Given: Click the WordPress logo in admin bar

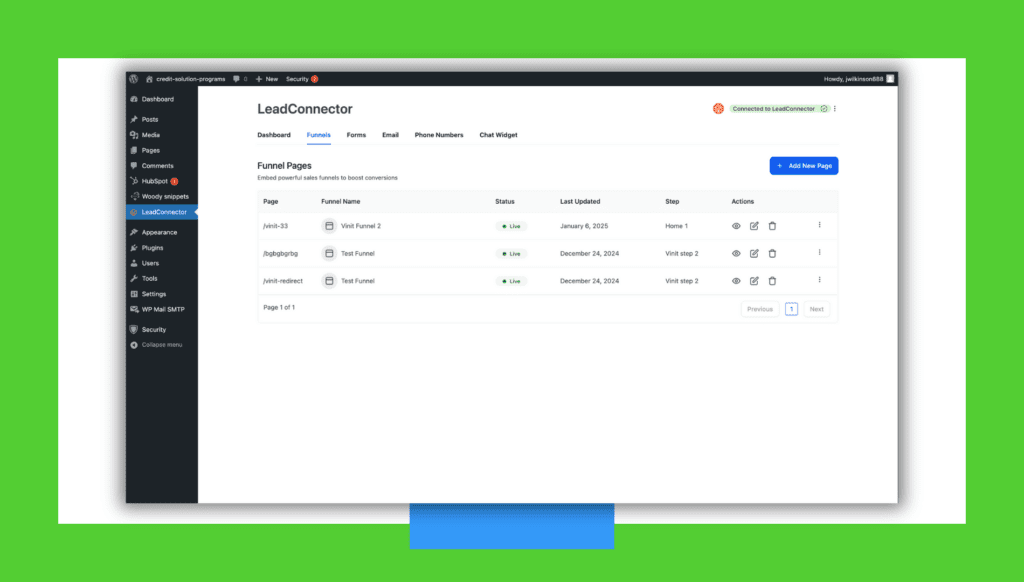Looking at the screenshot, I should 134,79.
